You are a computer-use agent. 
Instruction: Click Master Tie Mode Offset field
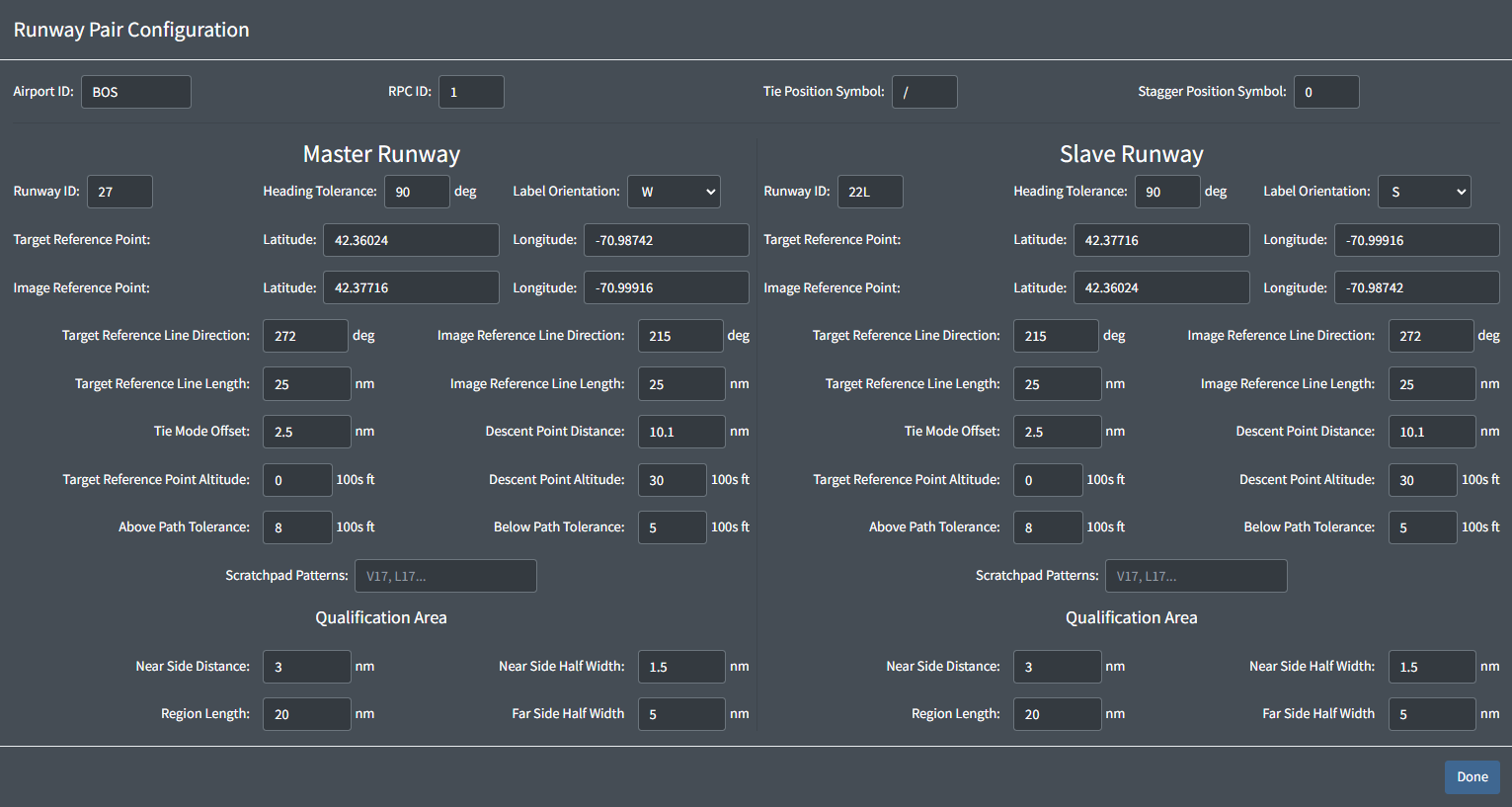coord(307,432)
